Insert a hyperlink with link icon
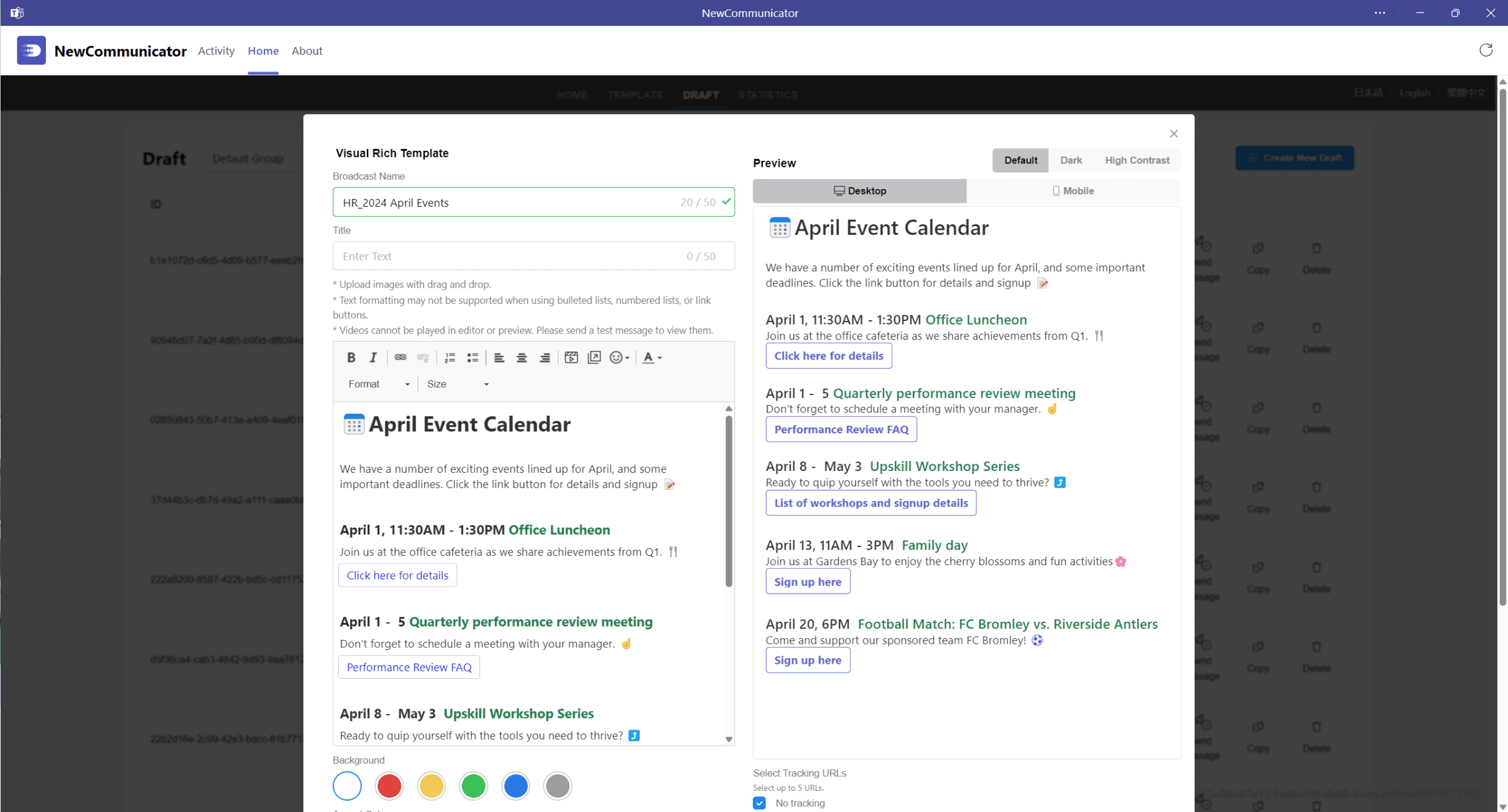This screenshot has height=812, width=1508. (400, 357)
